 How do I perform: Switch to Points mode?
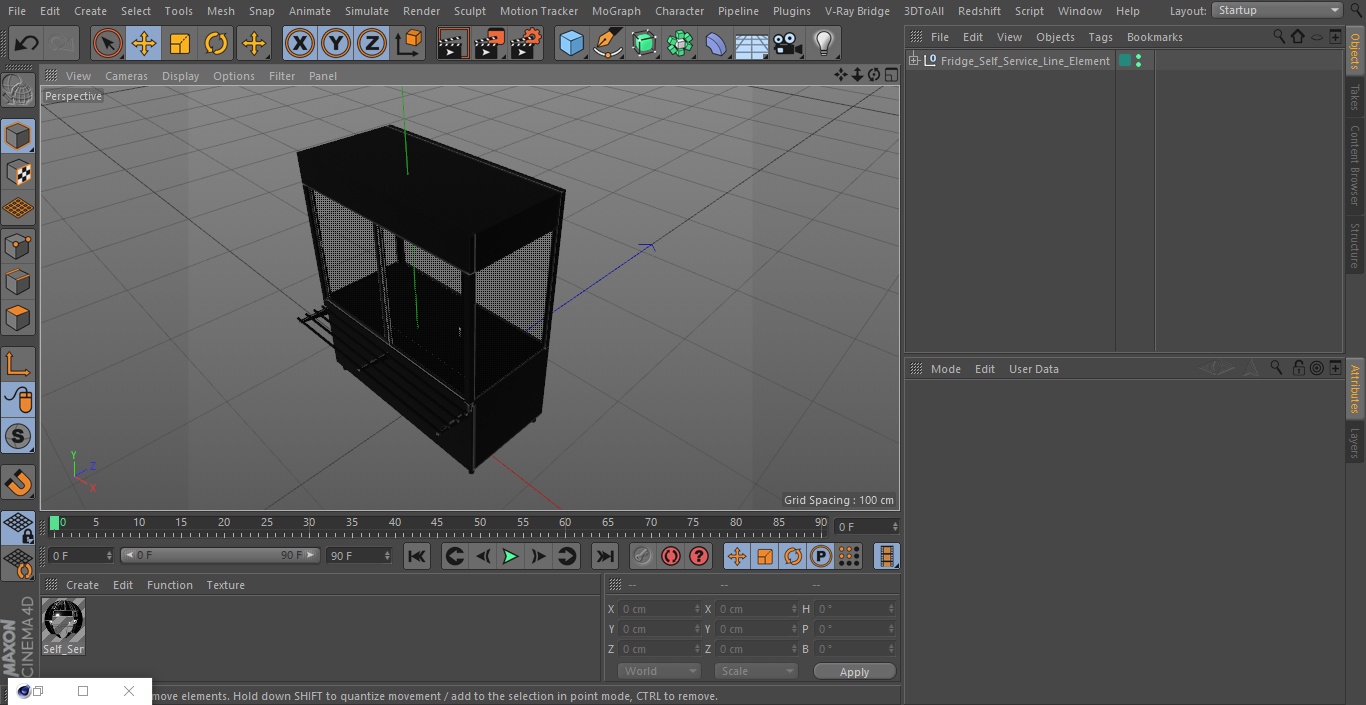point(18,245)
